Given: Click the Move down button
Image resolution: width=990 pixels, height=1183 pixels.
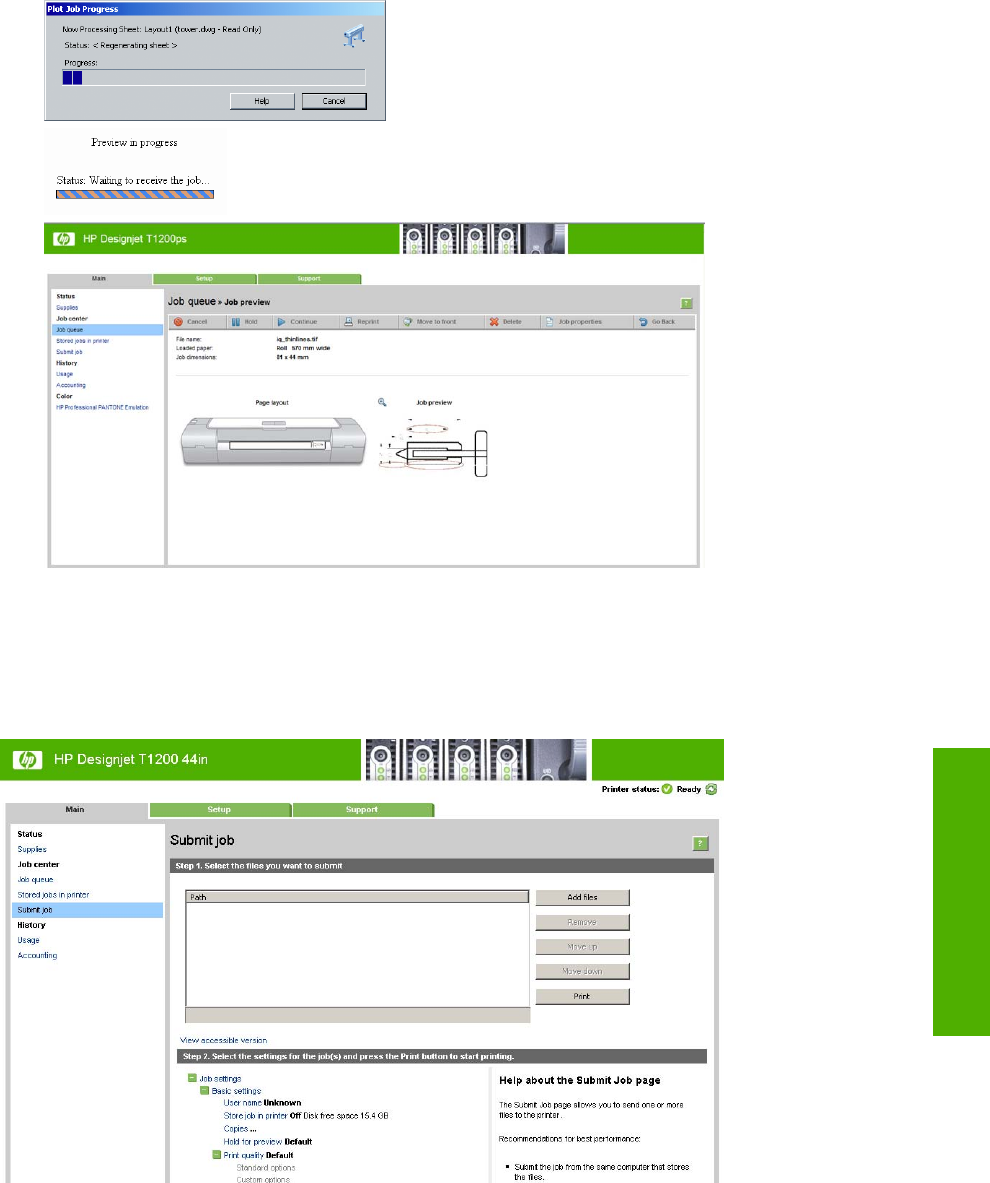Looking at the screenshot, I should 583,972.
